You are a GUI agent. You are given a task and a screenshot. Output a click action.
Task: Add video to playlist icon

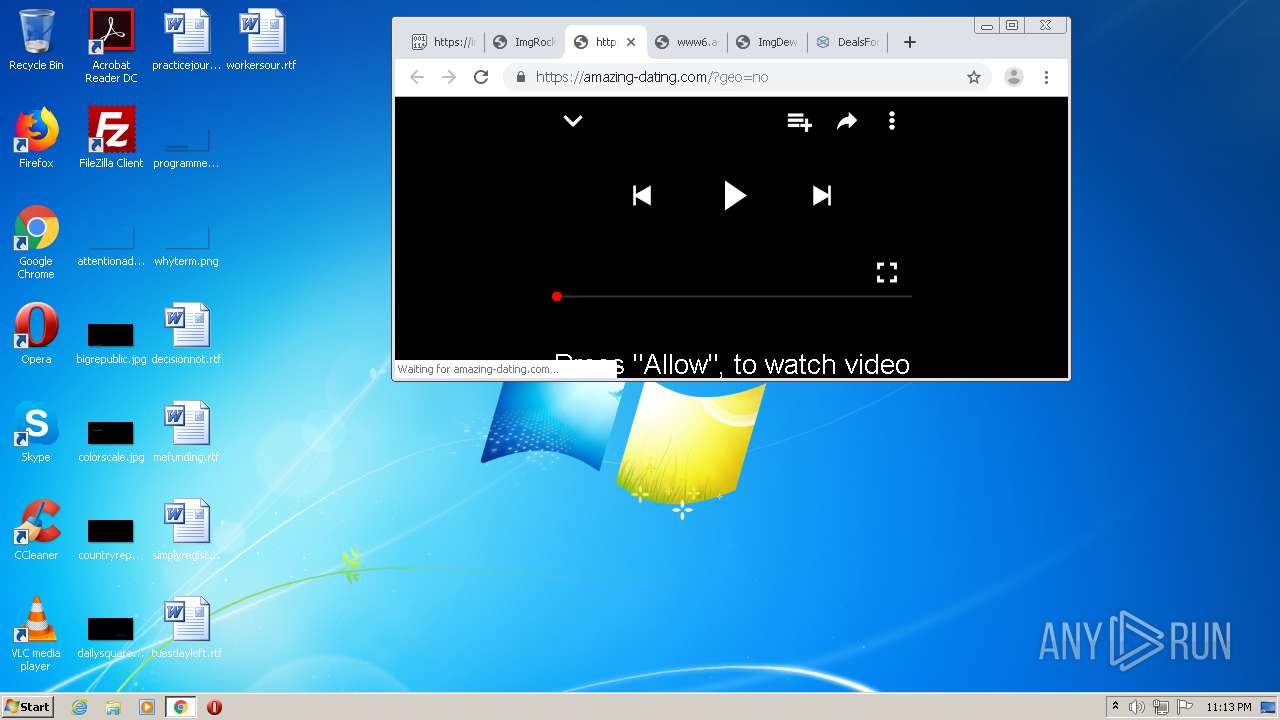[799, 121]
